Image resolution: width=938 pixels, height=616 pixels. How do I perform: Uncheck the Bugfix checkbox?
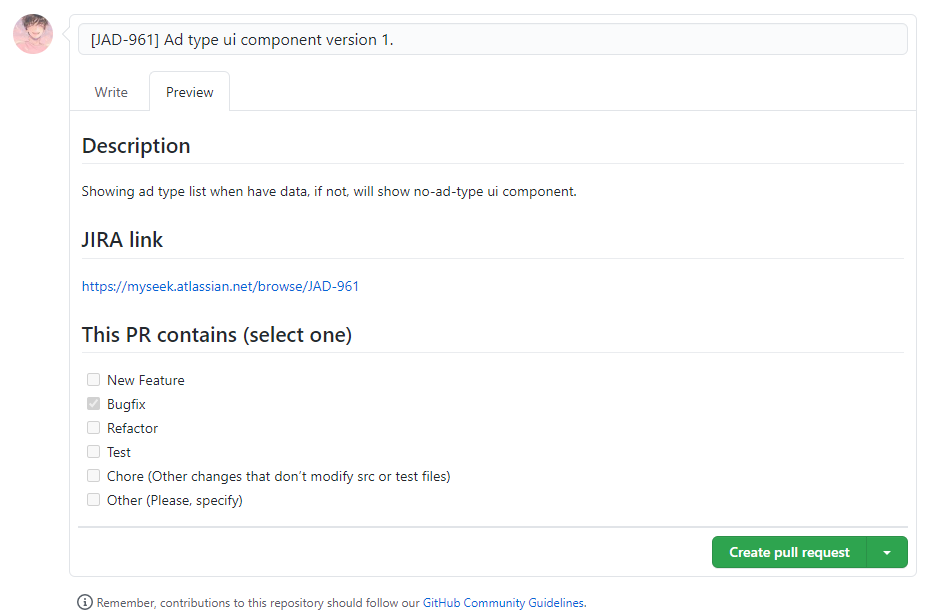point(93,404)
